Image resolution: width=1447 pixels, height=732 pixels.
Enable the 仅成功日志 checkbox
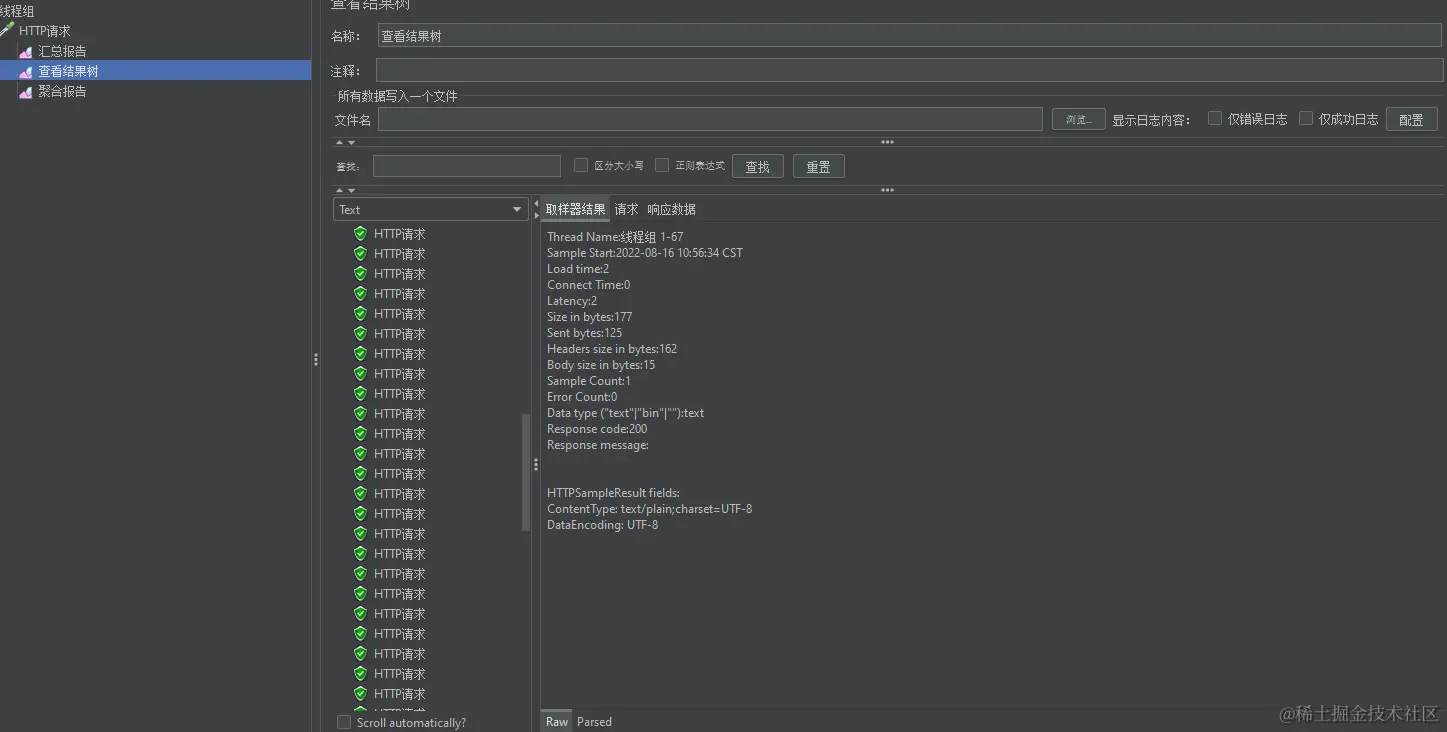(1305, 118)
